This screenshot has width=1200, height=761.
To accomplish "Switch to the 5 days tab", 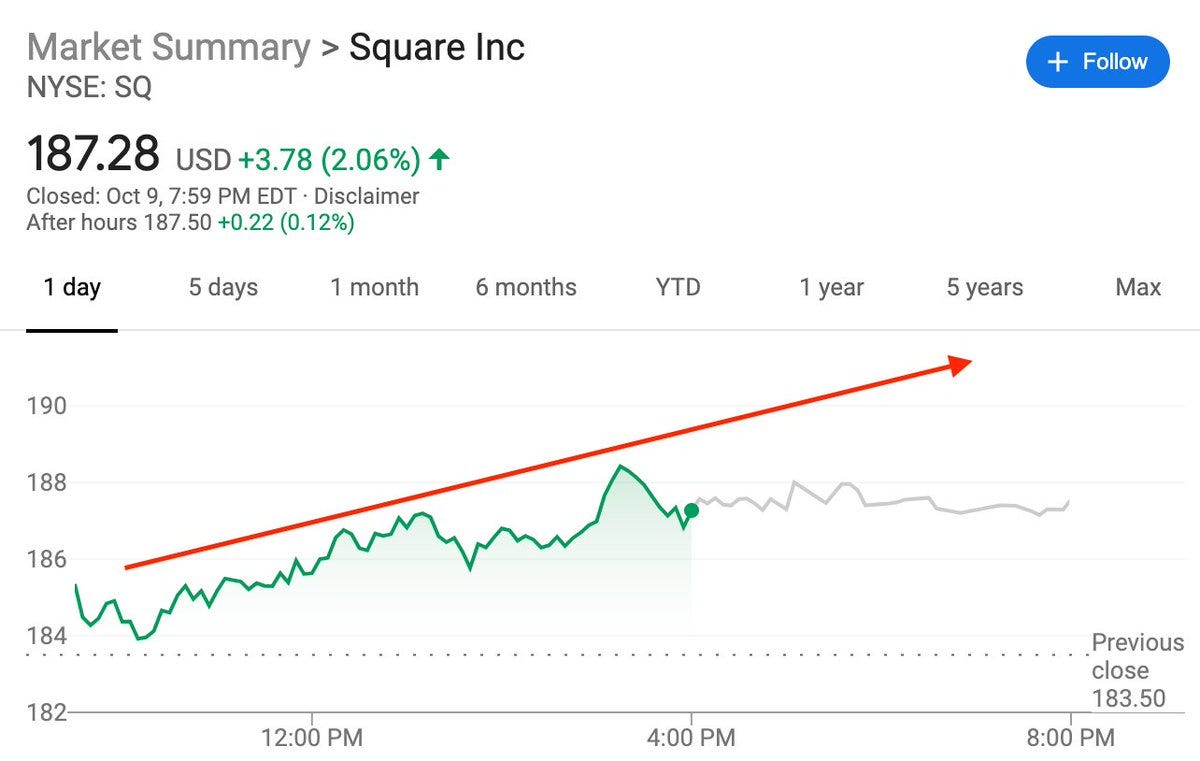I will (x=223, y=288).
